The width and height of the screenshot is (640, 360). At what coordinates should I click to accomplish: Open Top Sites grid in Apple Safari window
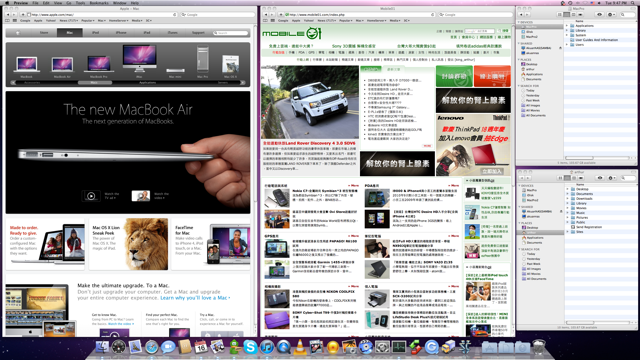pos(15,20)
